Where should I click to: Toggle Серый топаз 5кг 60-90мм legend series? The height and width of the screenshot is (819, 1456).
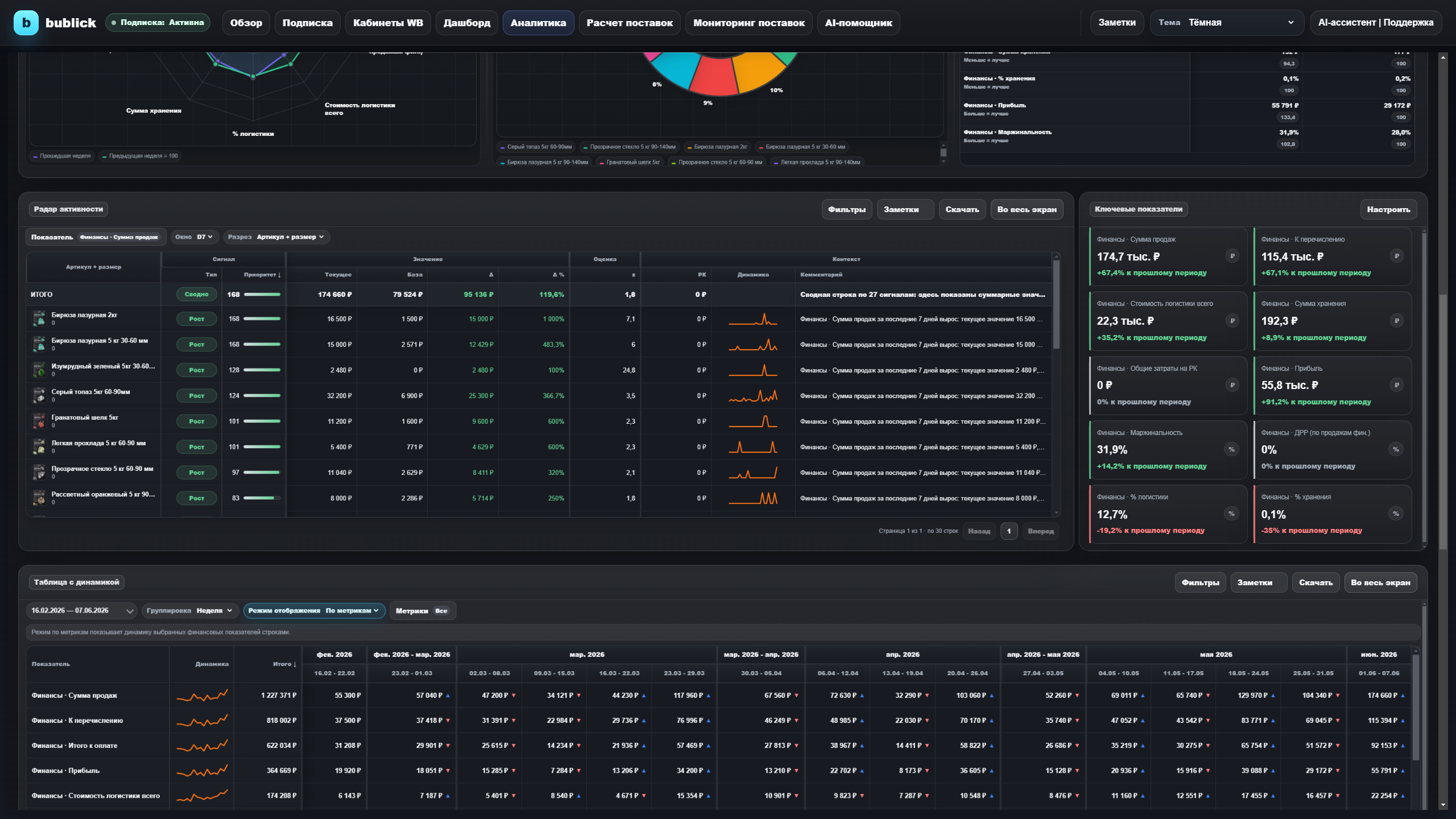pyautogui.click(x=536, y=147)
